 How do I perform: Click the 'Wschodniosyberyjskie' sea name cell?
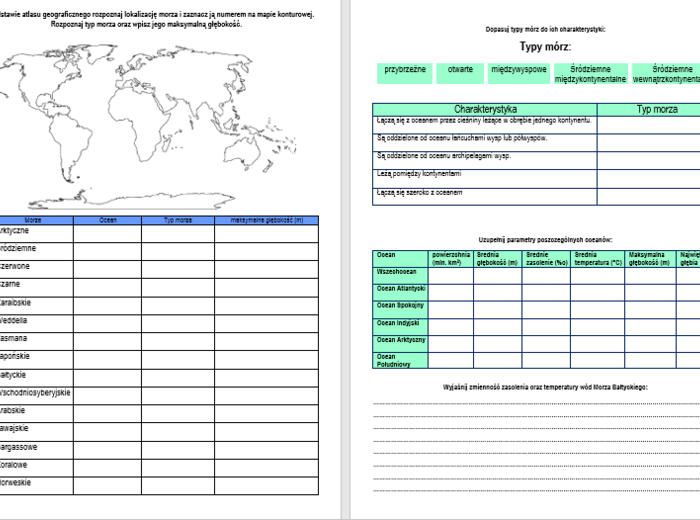click(36, 395)
